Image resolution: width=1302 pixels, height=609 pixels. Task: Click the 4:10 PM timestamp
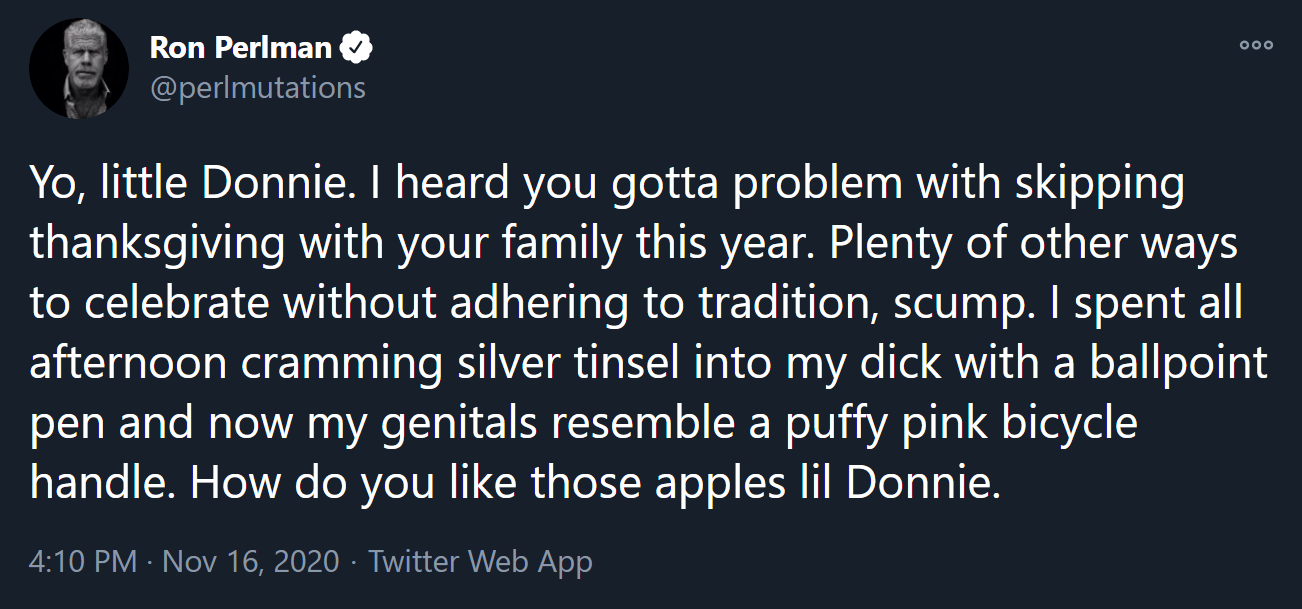coord(82,561)
